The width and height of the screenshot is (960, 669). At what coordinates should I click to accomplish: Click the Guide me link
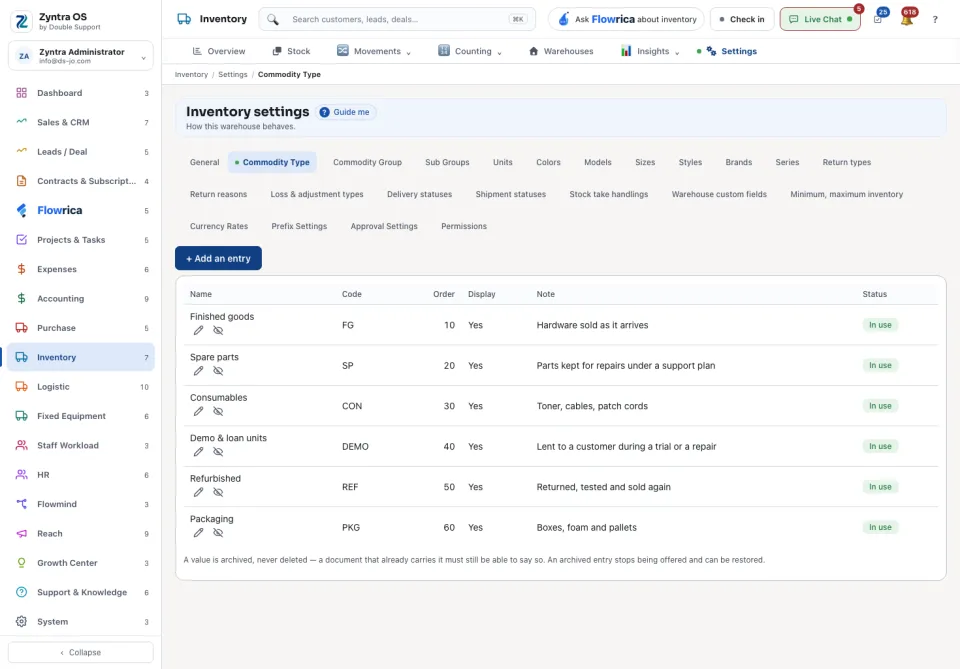pos(345,112)
